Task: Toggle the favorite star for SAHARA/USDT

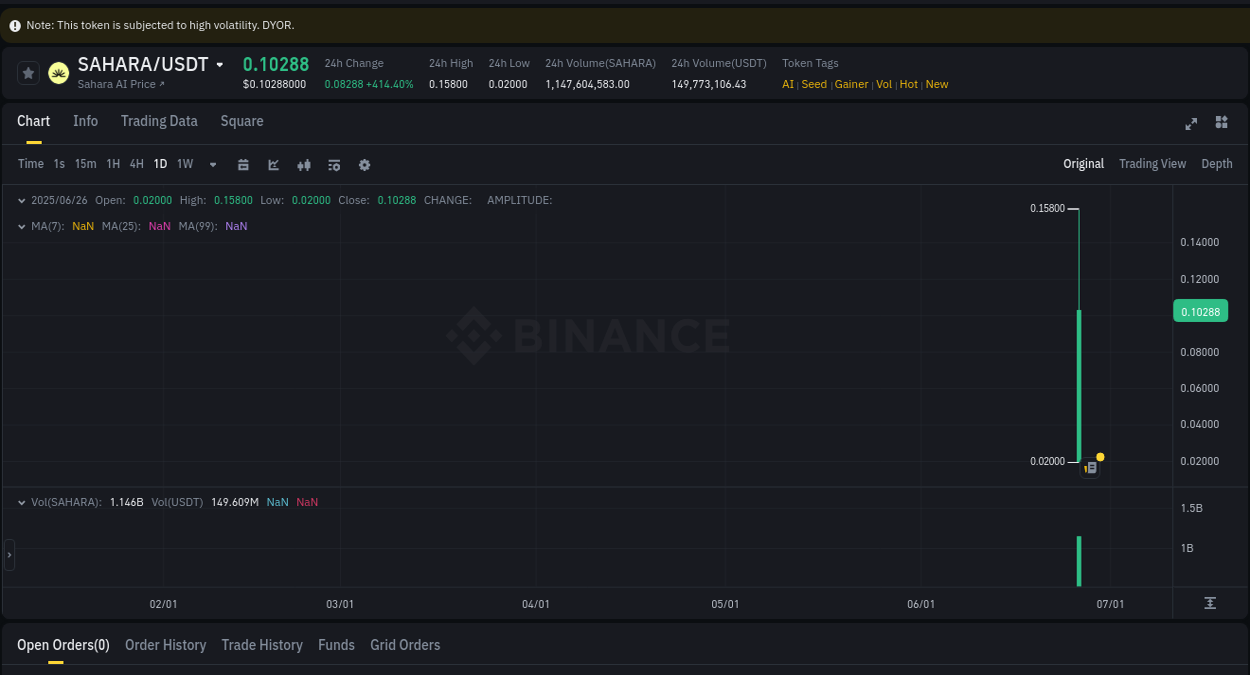Action: click(x=27, y=72)
